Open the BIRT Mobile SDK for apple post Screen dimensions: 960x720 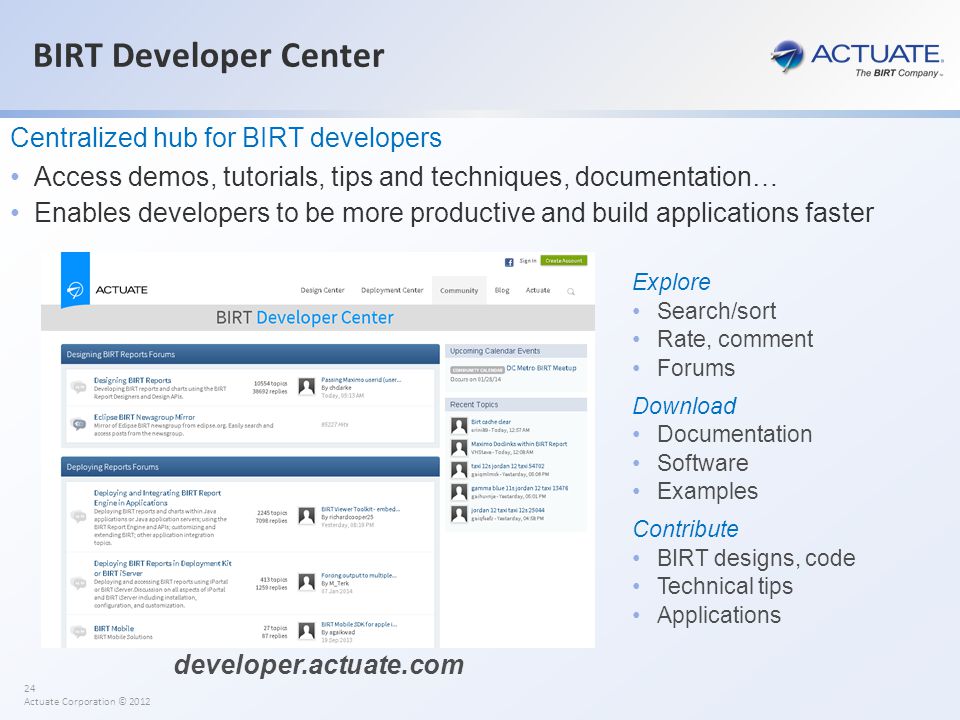click(x=359, y=624)
